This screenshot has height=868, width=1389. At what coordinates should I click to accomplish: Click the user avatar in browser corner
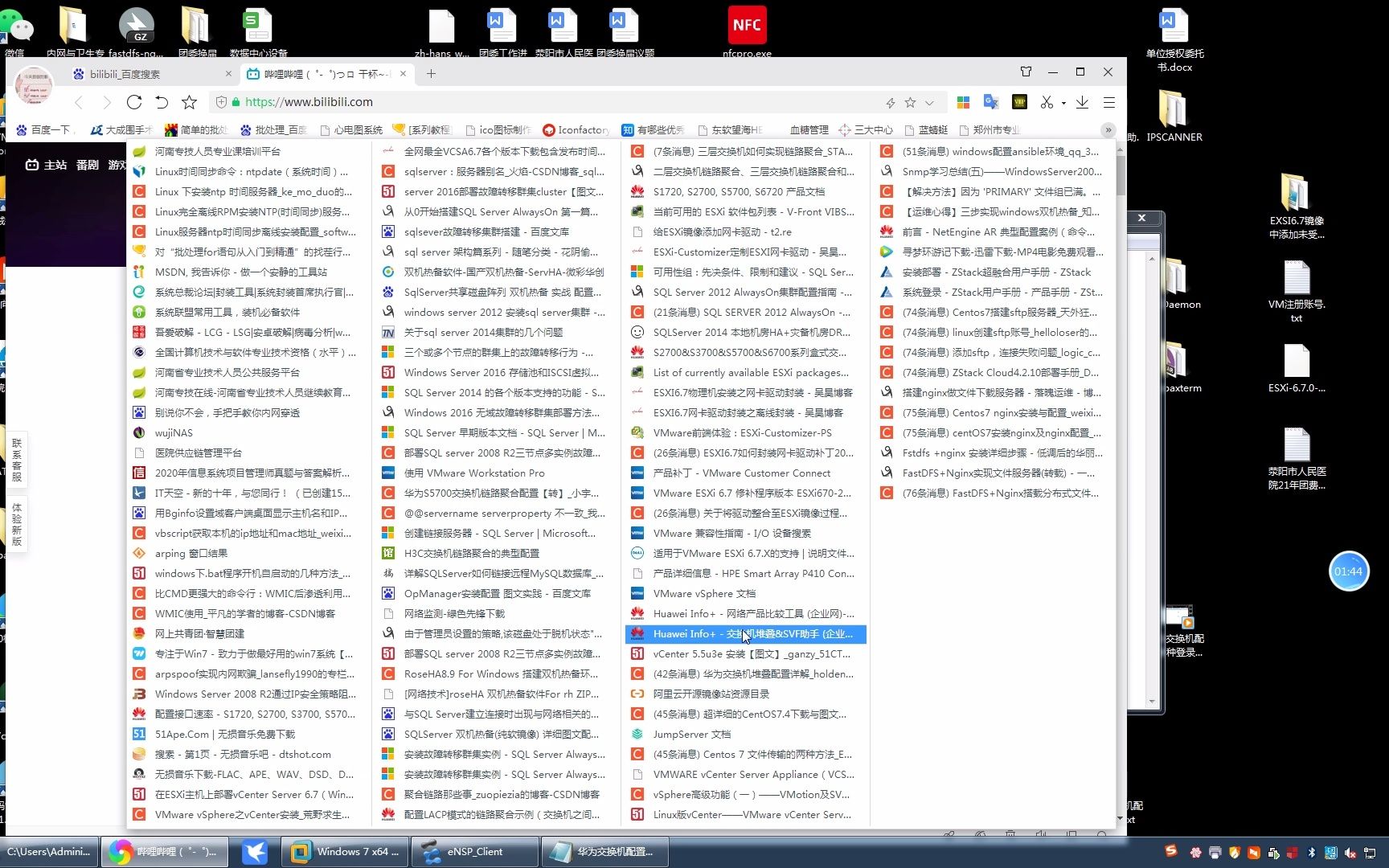tap(34, 86)
